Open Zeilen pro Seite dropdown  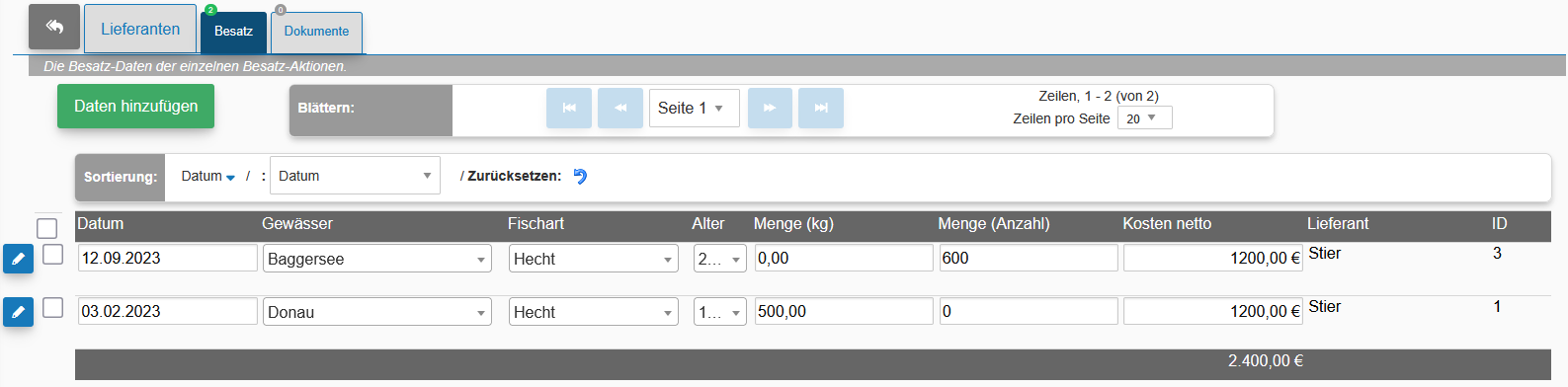(1144, 118)
